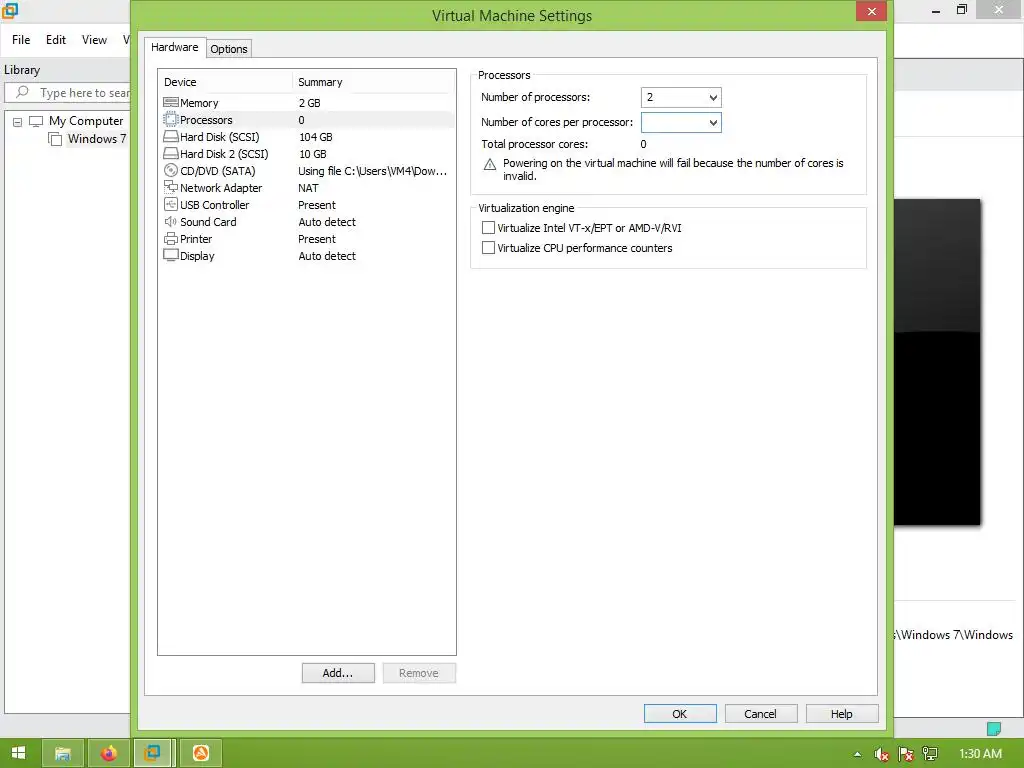Click the USB Controller summary 'Present'
This screenshot has width=1024, height=768.
[317, 205]
